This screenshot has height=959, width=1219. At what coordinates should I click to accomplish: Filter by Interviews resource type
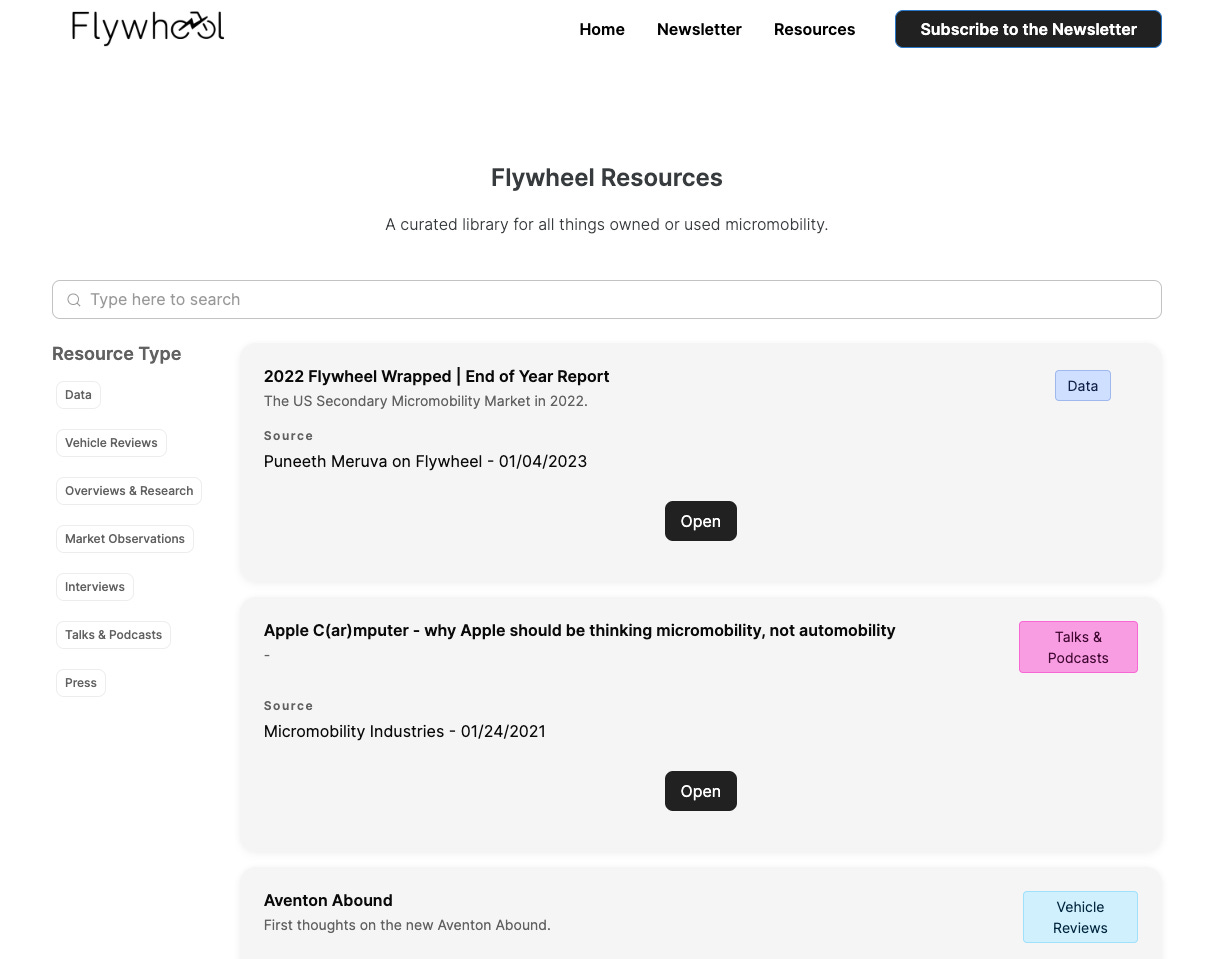(x=95, y=587)
